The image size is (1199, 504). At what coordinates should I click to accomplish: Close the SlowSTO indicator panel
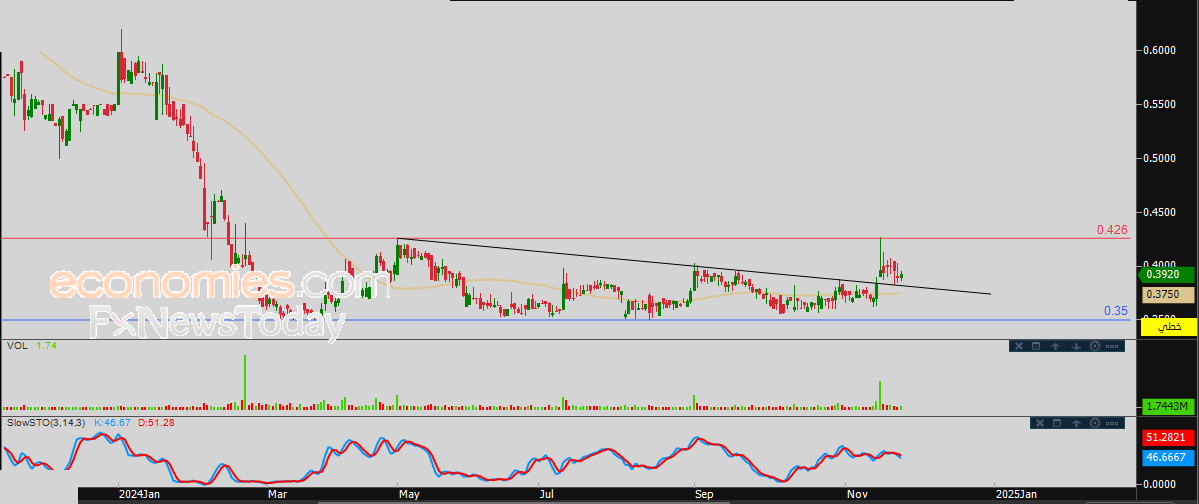coord(1040,423)
